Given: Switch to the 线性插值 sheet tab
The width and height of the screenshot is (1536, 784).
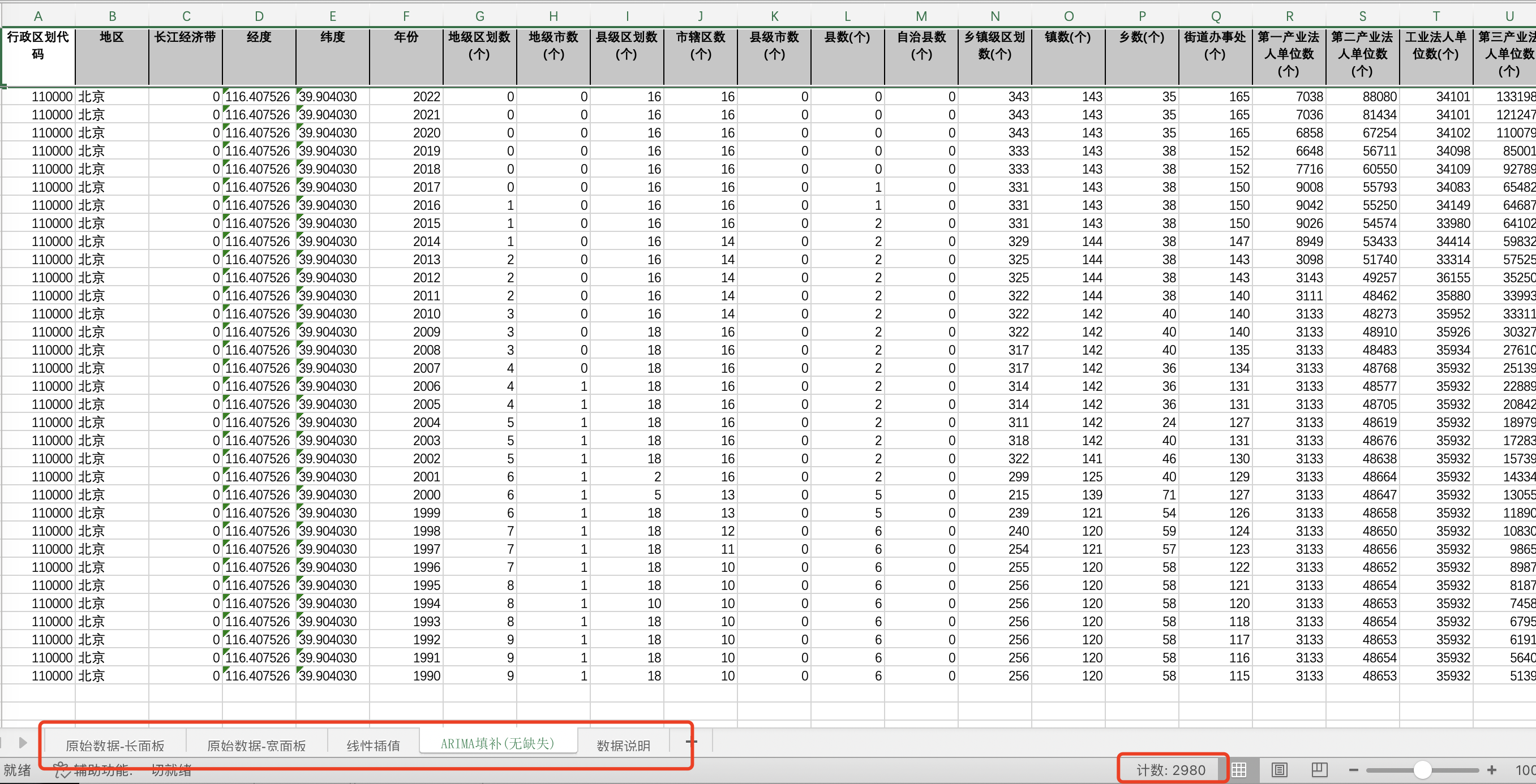Looking at the screenshot, I should pos(374,746).
